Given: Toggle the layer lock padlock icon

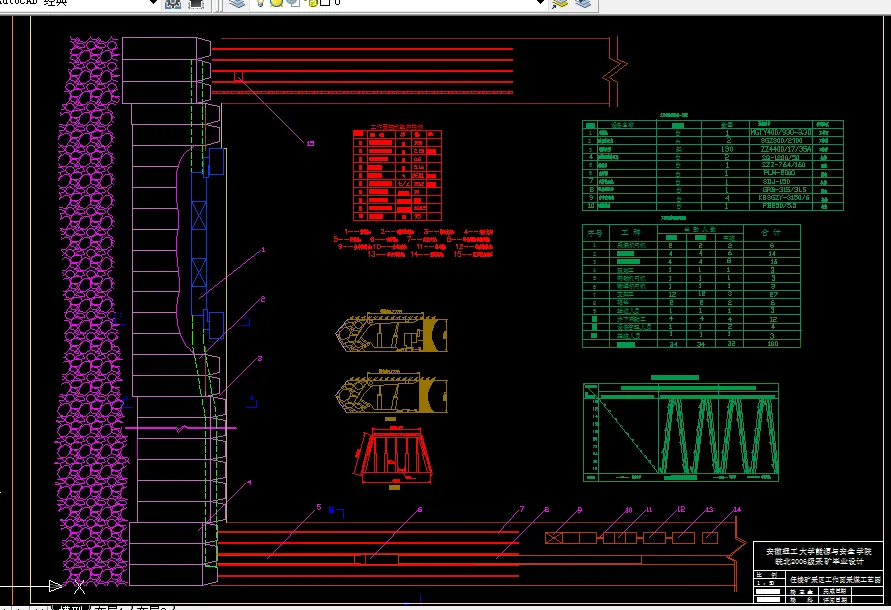Looking at the screenshot, I should 312,3.
